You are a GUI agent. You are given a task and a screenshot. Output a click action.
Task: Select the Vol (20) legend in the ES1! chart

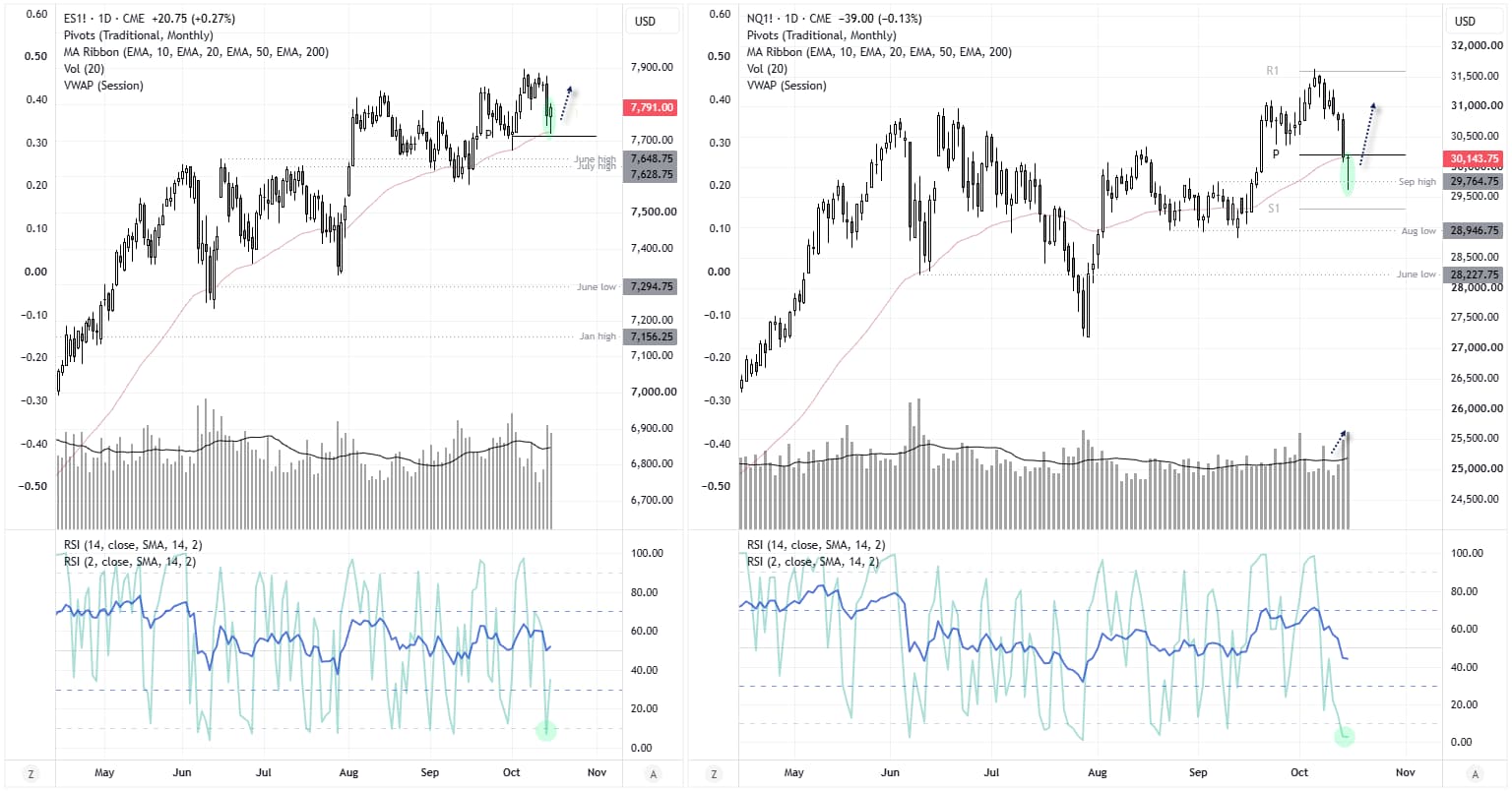[x=84, y=69]
